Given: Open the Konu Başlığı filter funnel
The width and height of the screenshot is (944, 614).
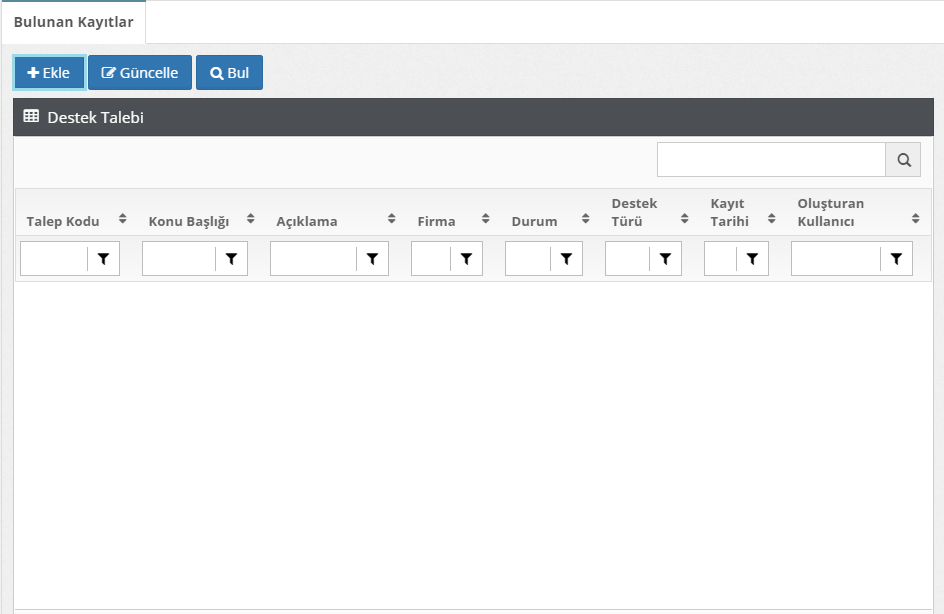Looking at the screenshot, I should (231, 259).
